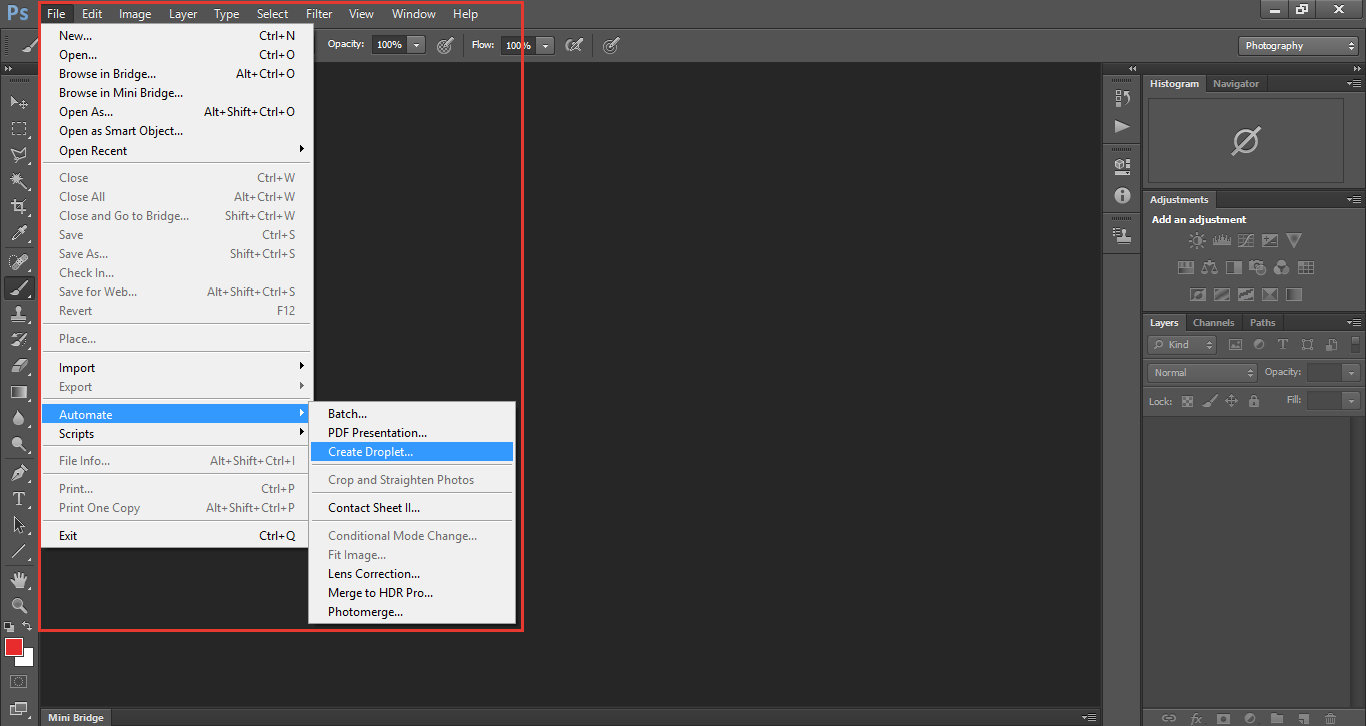The image size is (1366, 726).
Task: Add a Vibrance triangle adjustment
Action: (1294, 241)
